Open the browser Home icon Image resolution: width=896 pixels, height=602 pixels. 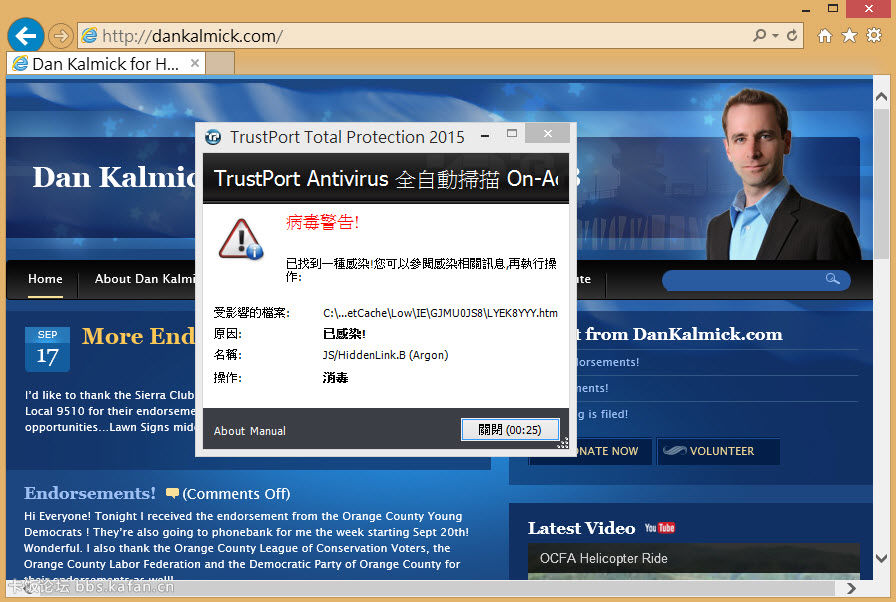(x=825, y=36)
